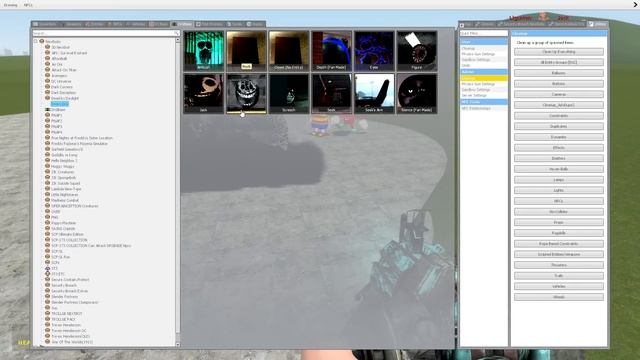Click the Effects cleanup button

pos(559,148)
